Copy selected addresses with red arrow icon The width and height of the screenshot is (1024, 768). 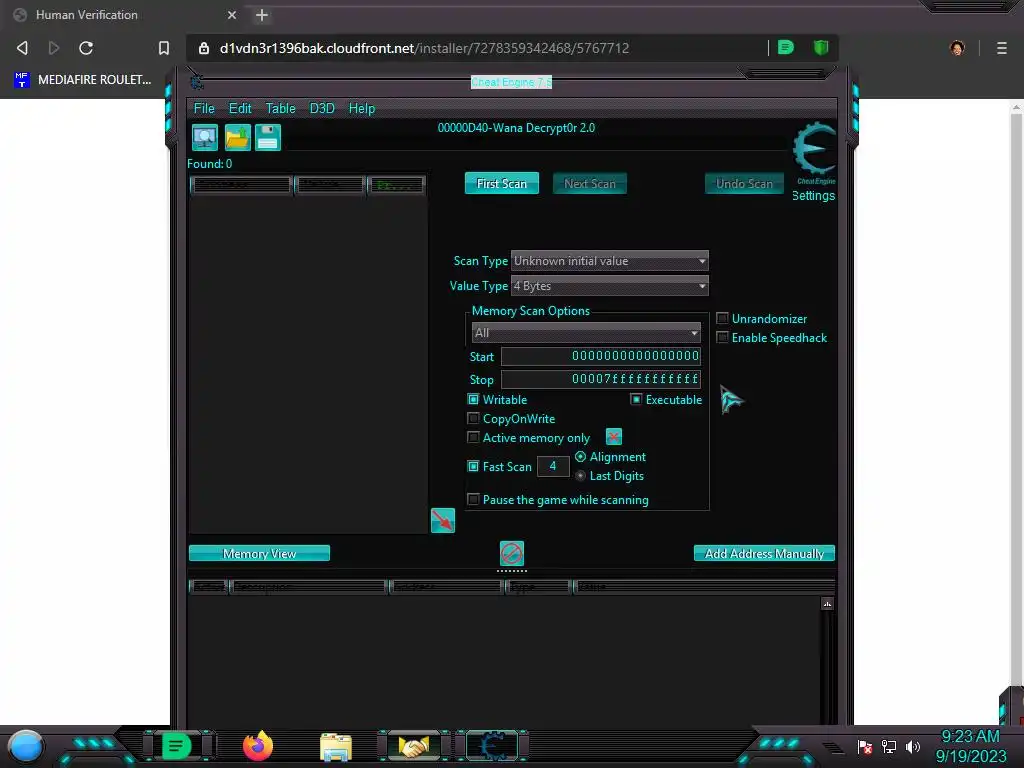tap(443, 520)
